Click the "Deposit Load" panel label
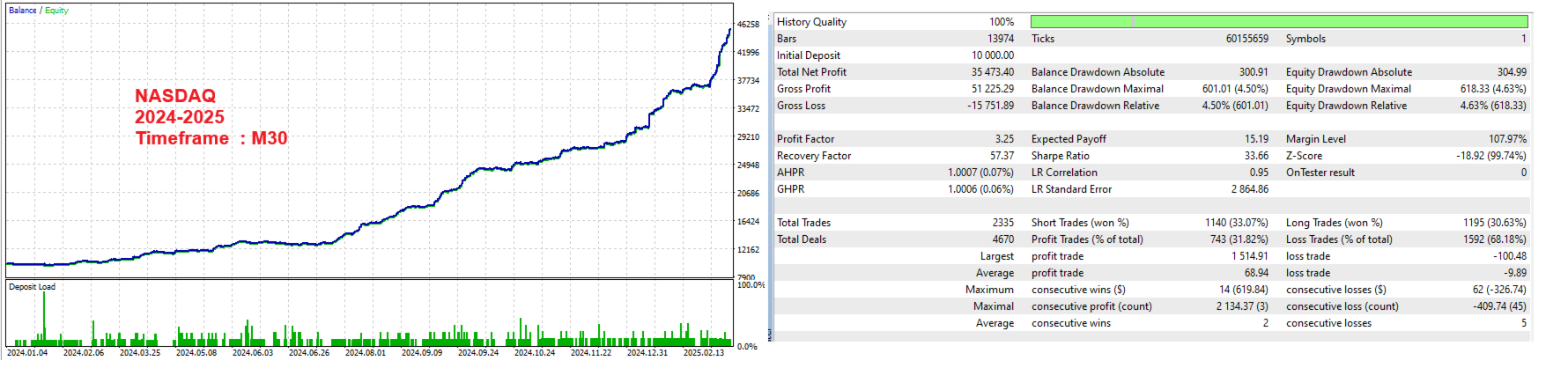1568x368 pixels. pyautogui.click(x=32, y=287)
